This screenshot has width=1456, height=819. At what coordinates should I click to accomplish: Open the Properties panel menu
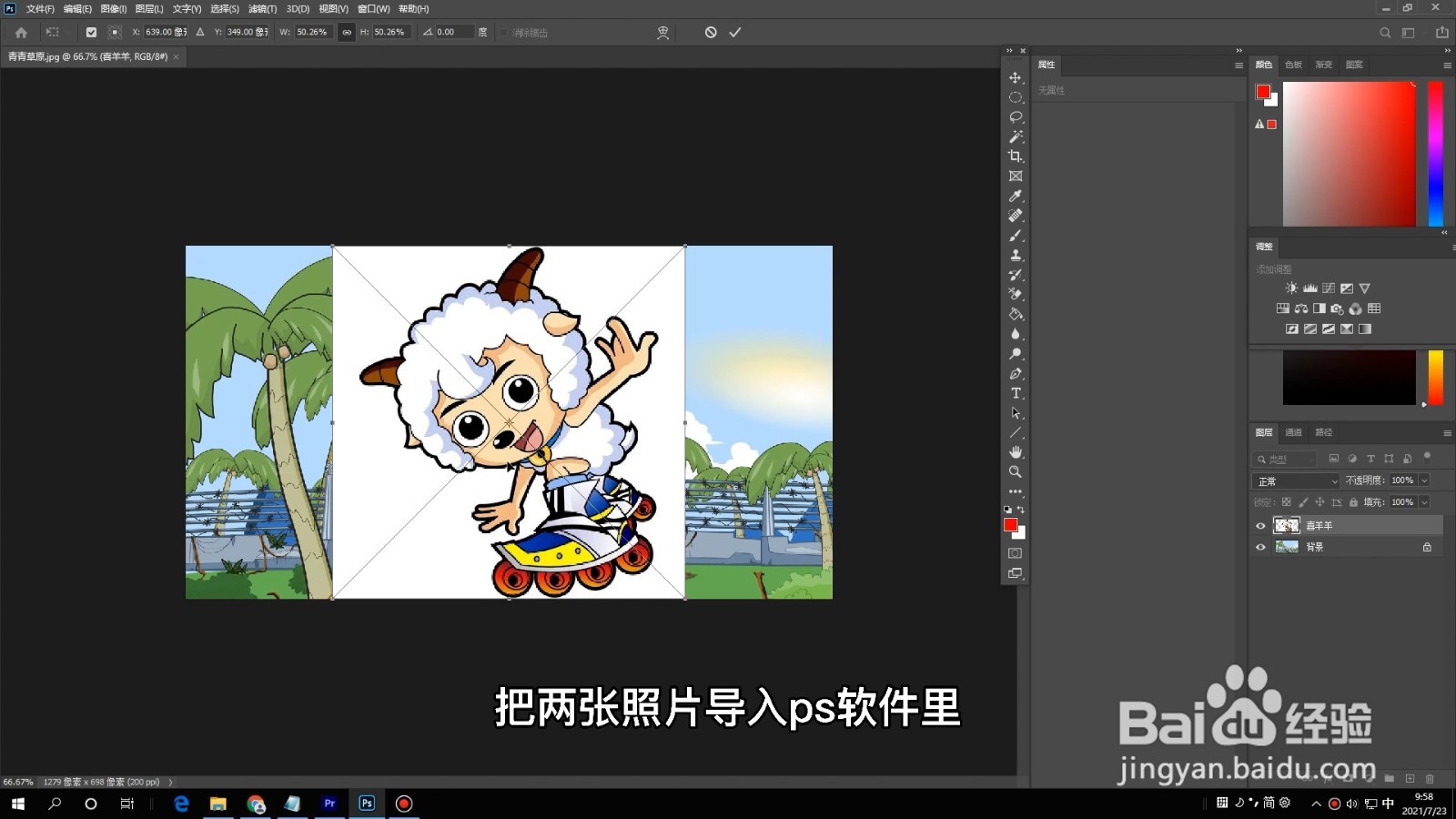tap(1239, 65)
